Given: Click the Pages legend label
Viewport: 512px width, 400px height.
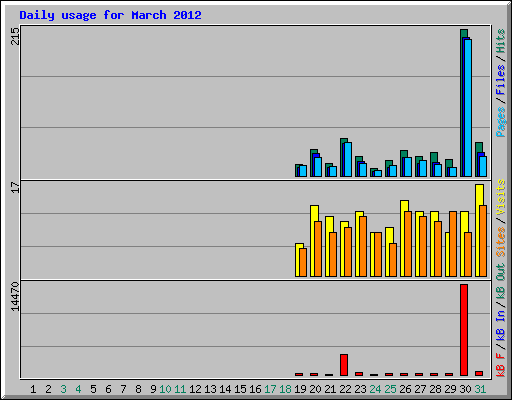Looking at the screenshot, I should click(500, 122).
